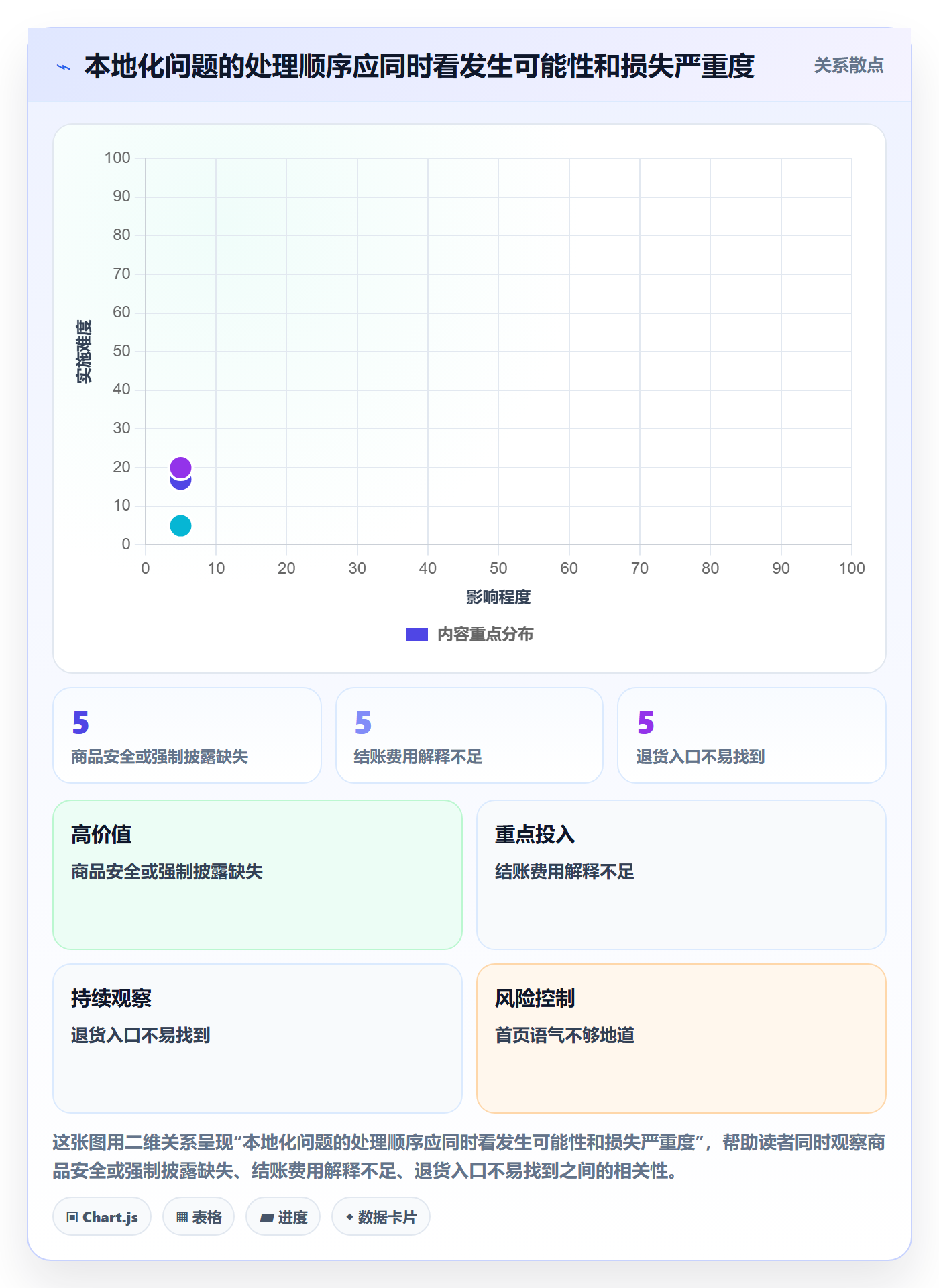Click the purple scatter point near 20

coord(180,467)
